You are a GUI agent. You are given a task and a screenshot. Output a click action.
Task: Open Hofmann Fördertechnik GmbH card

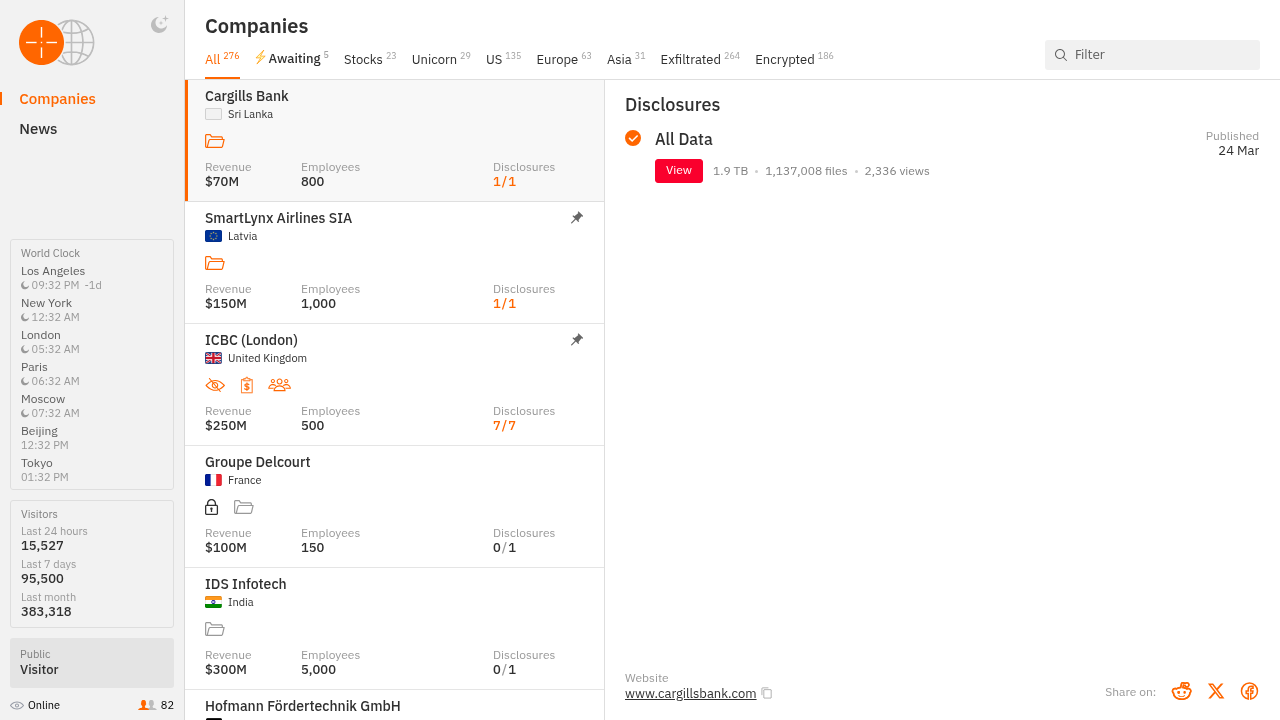(395, 705)
